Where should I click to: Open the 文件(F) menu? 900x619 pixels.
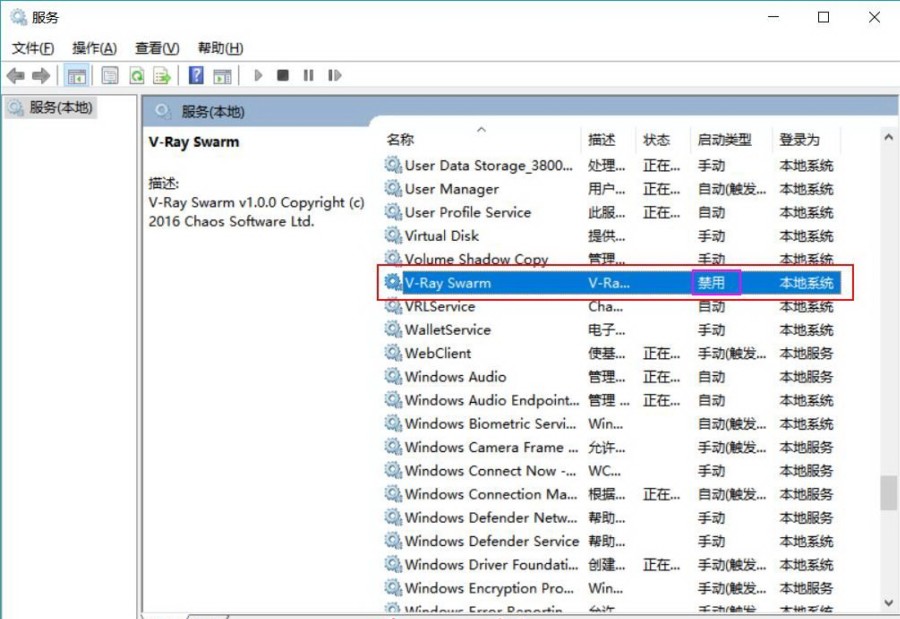(x=33, y=48)
